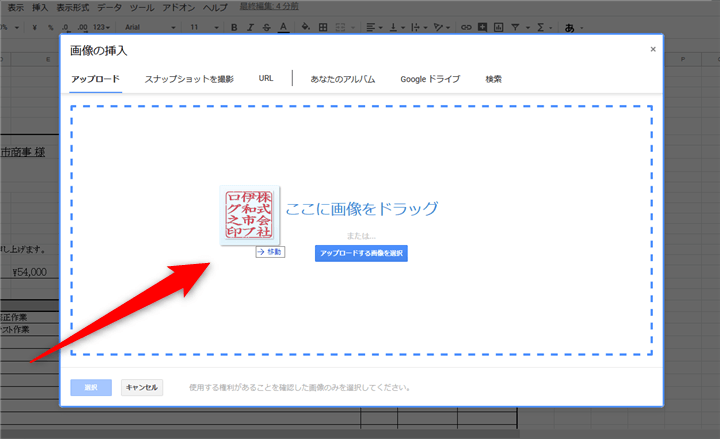Click the キャンセル button
Viewport: 720px width, 439px height.
tap(142, 387)
